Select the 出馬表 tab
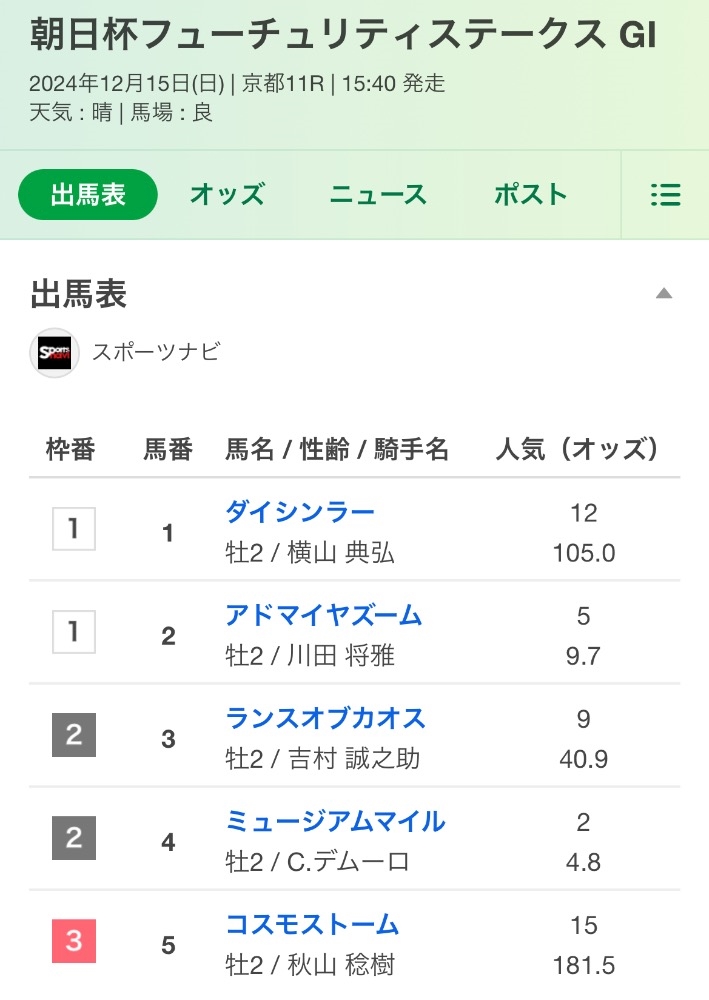Viewport: 709px width, 1000px height. tap(88, 195)
